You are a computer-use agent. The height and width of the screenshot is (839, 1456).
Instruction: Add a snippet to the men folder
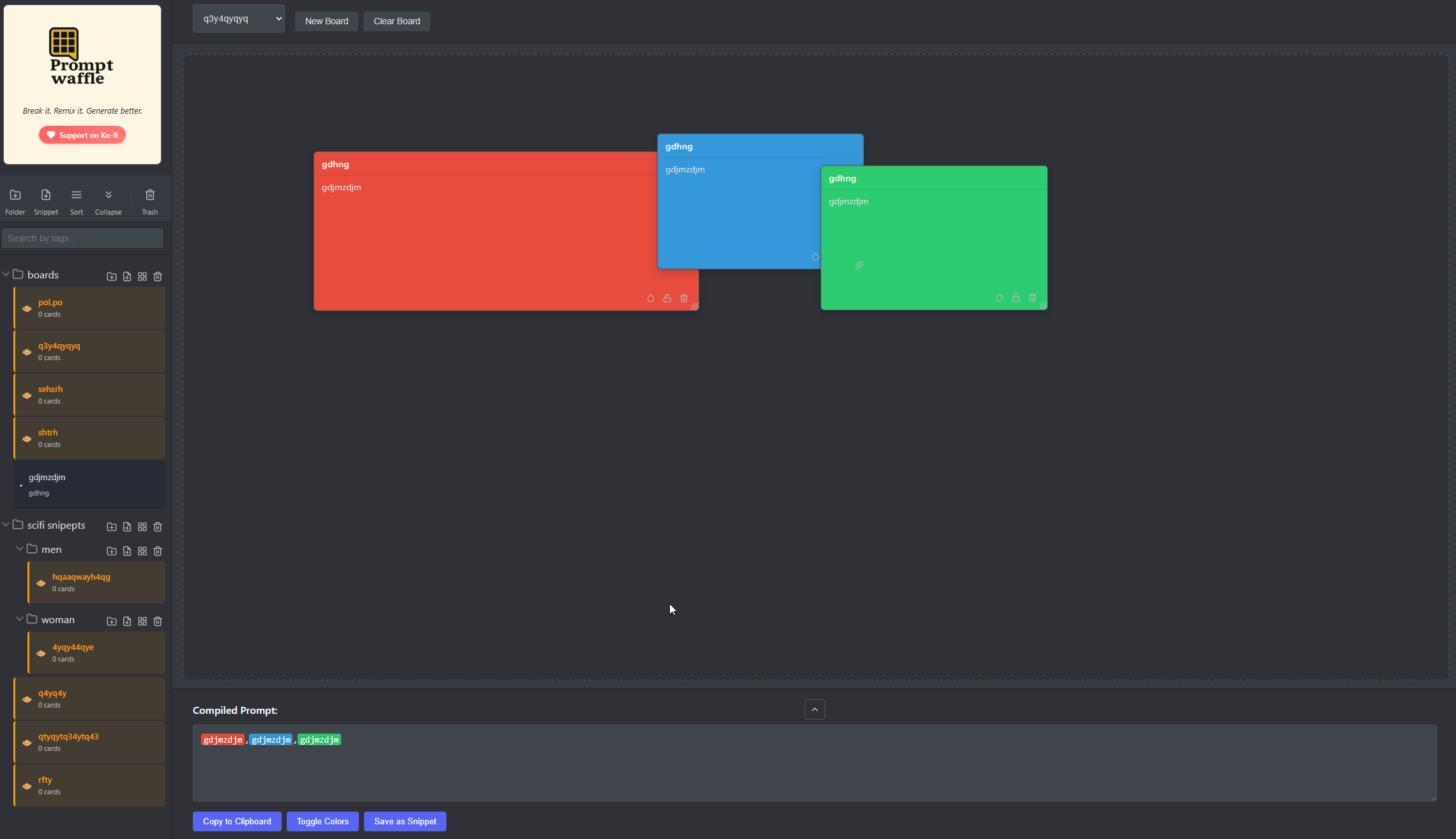[x=127, y=551]
